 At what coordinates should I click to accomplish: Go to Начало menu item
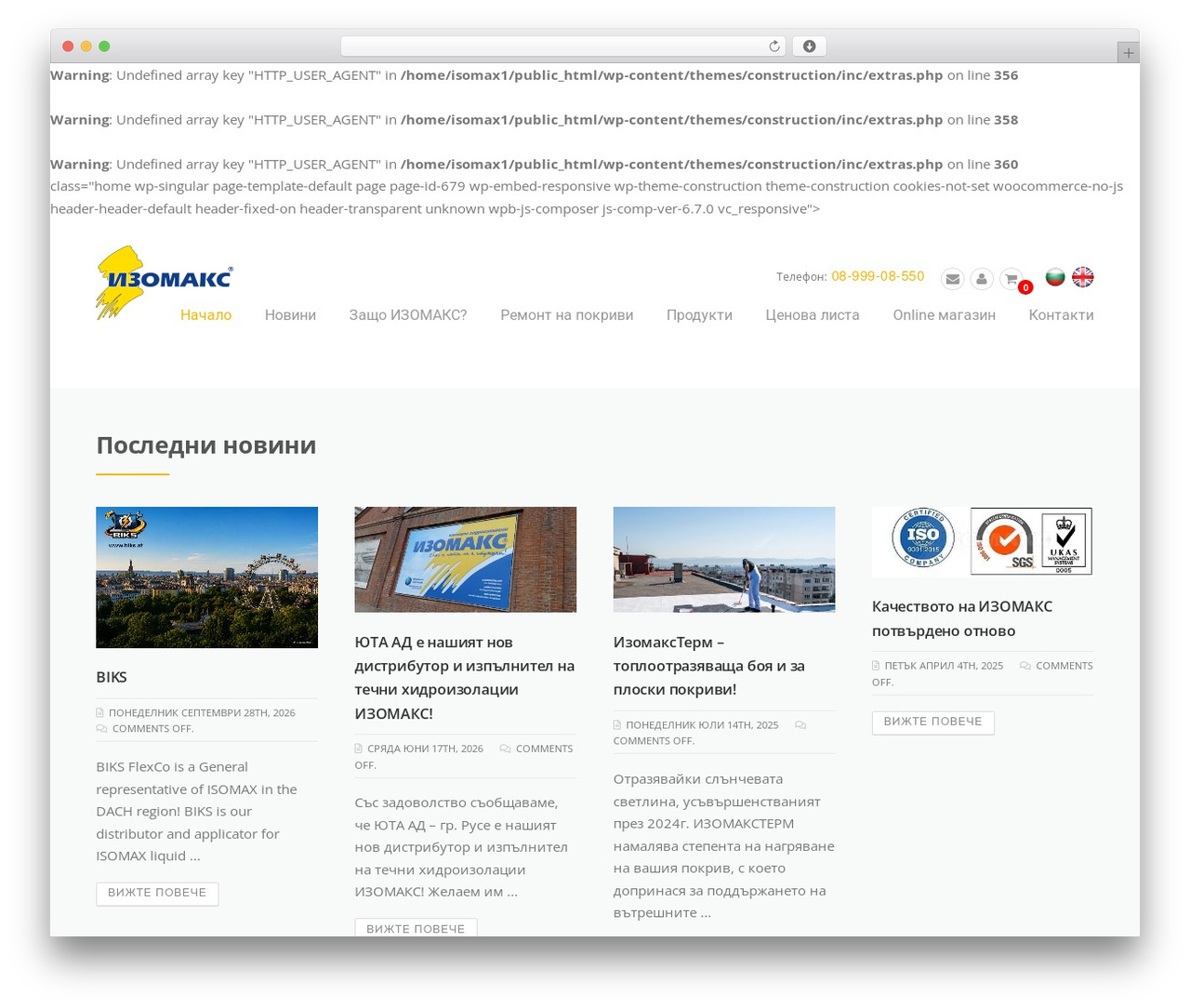tap(206, 315)
